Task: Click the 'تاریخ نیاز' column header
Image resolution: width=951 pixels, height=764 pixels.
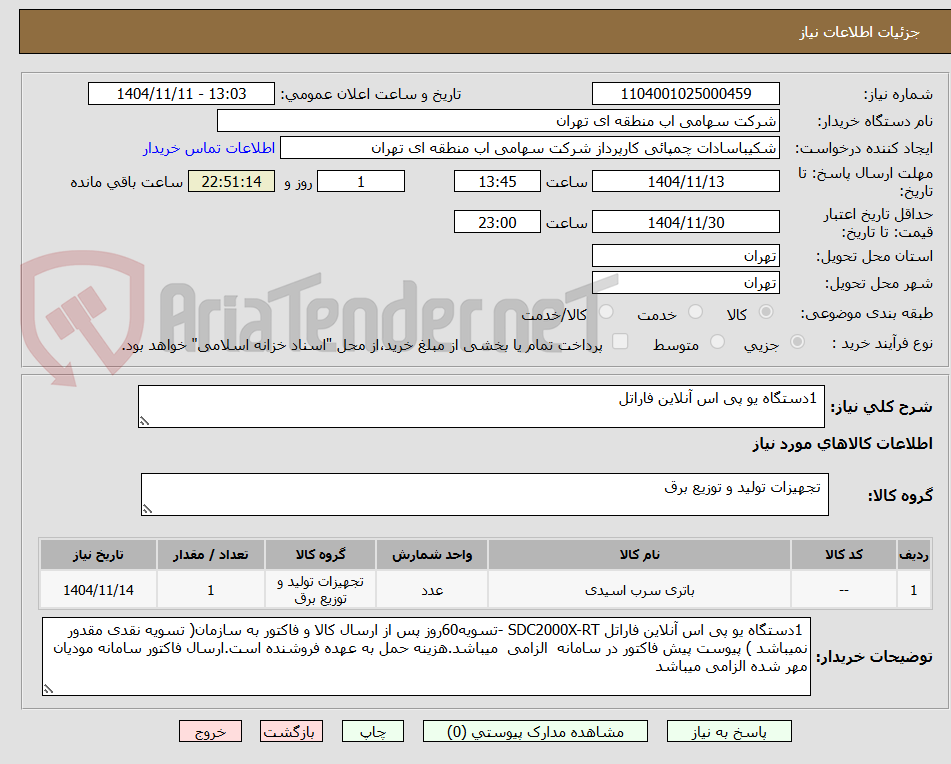Action: click(x=98, y=555)
